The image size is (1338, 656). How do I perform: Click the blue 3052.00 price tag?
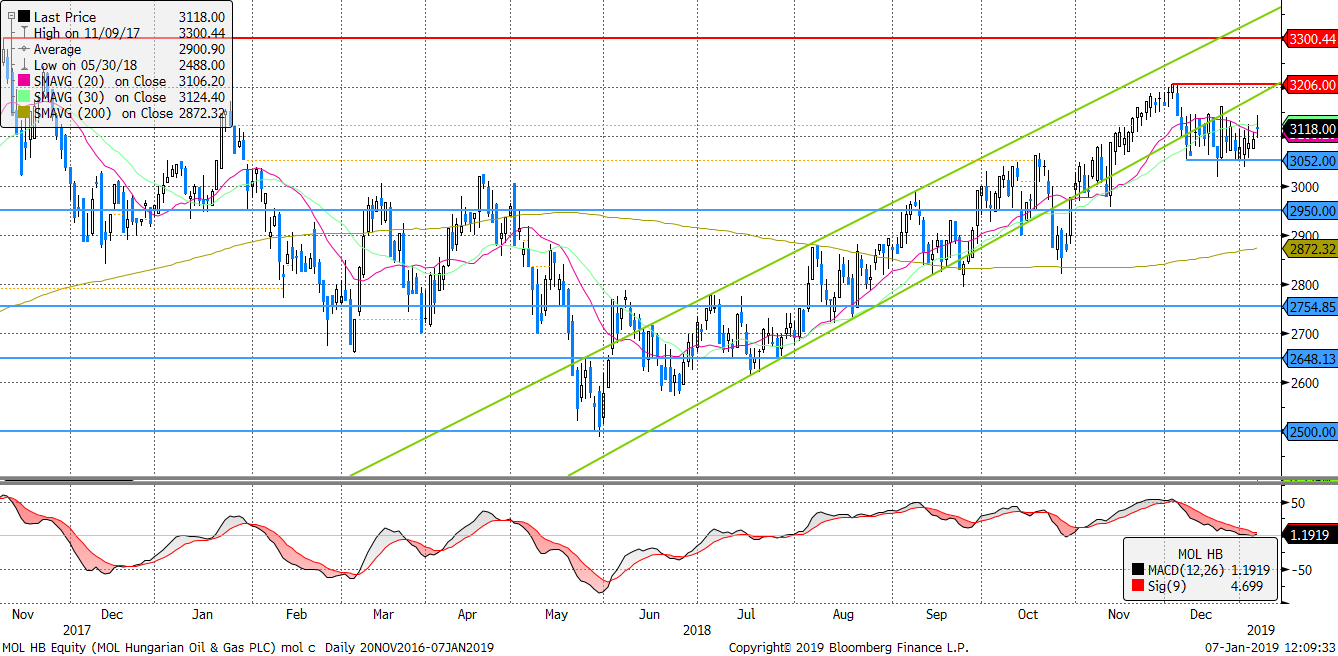1311,160
